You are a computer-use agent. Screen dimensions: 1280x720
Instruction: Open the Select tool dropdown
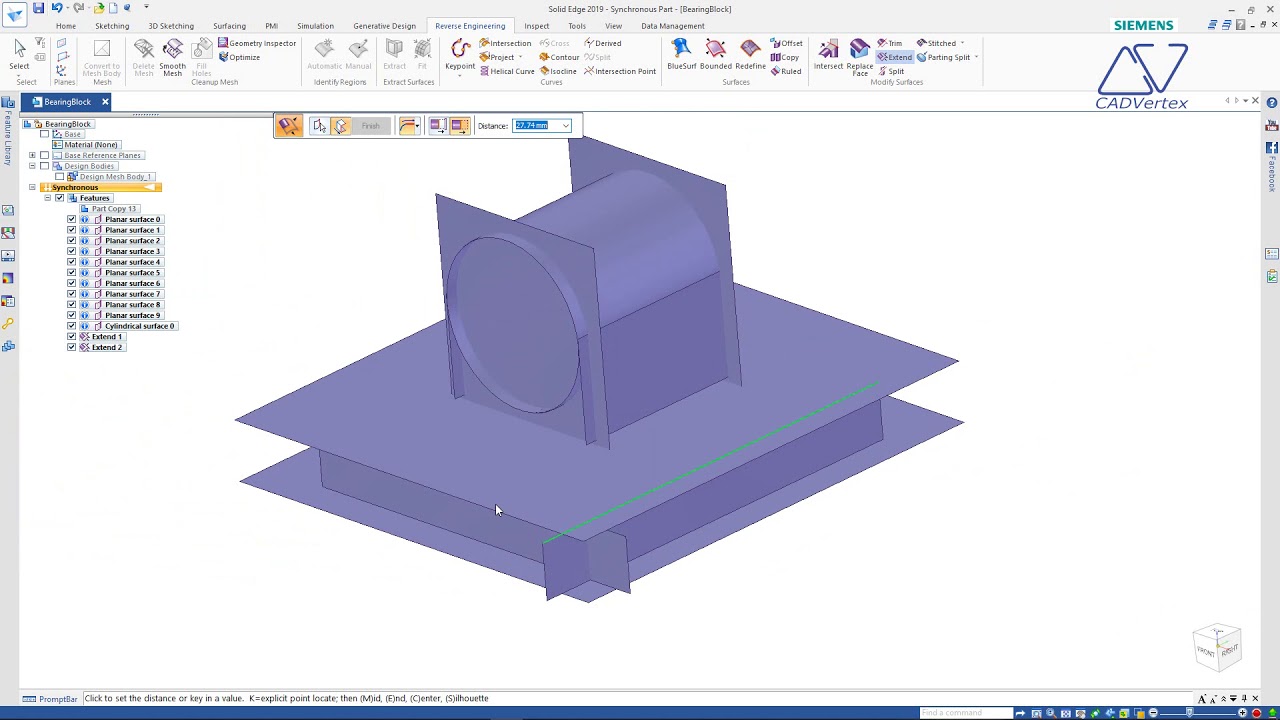pyautogui.click(x=19, y=74)
